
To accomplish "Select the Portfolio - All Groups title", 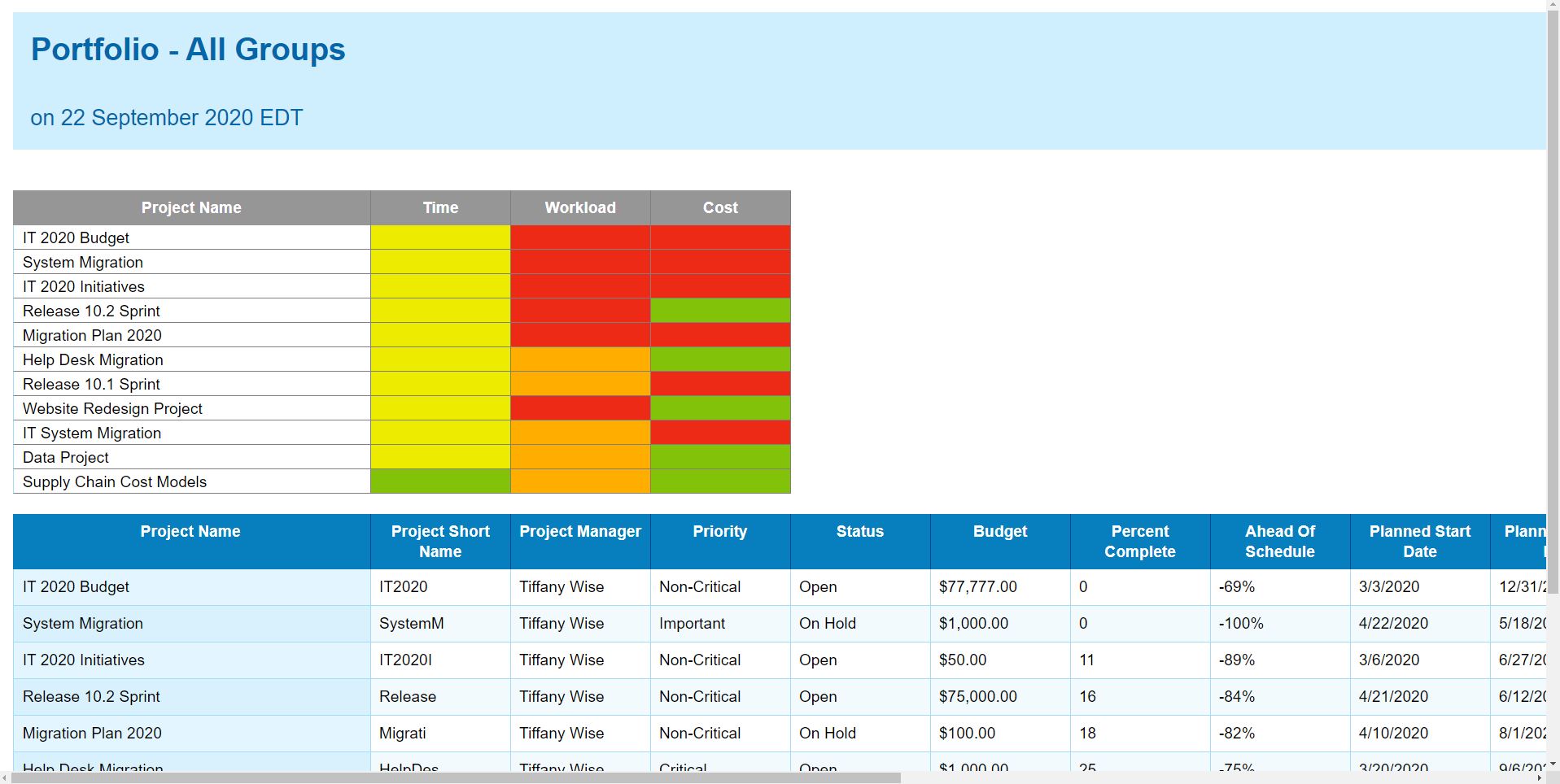I will (x=188, y=50).
